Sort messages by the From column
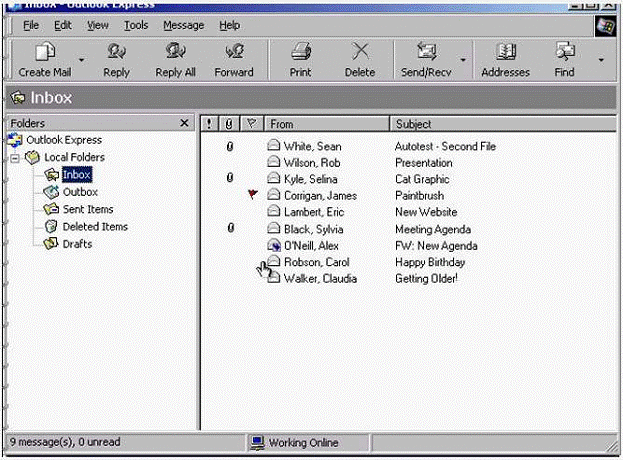The image size is (623, 460). (327, 124)
